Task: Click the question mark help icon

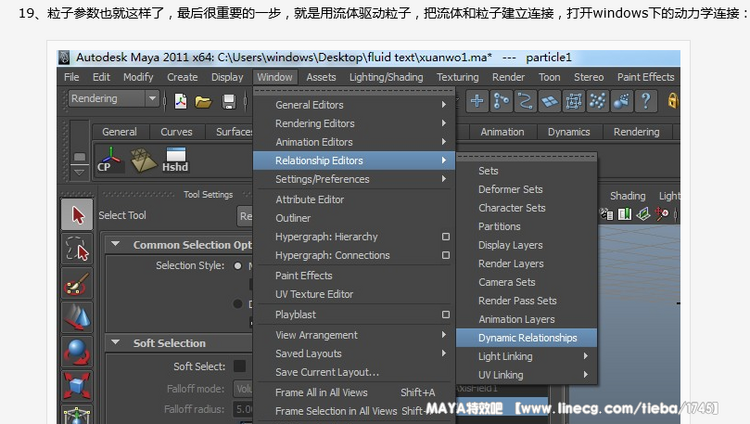Action: (x=646, y=101)
